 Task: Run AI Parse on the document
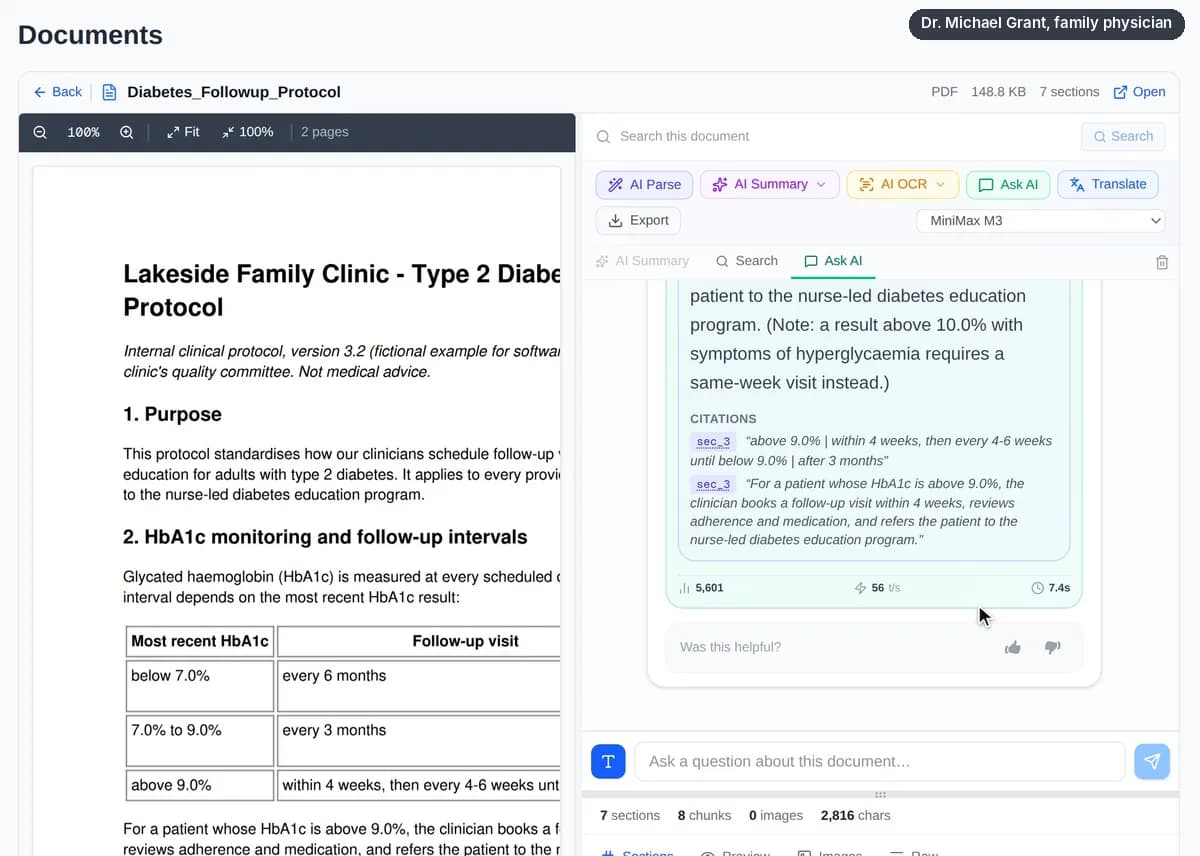pyautogui.click(x=644, y=184)
